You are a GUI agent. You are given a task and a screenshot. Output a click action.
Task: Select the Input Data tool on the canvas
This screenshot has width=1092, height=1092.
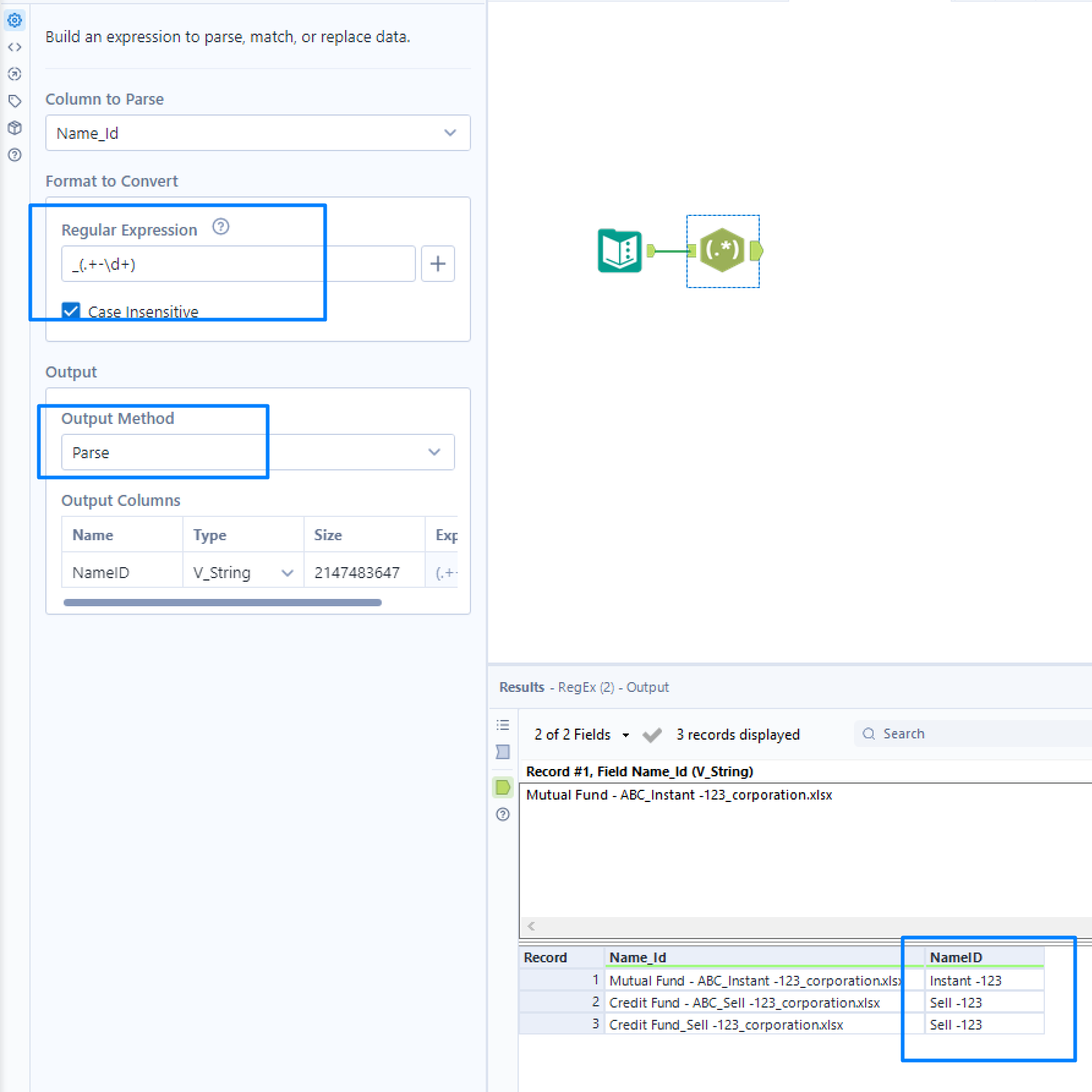coord(619,251)
